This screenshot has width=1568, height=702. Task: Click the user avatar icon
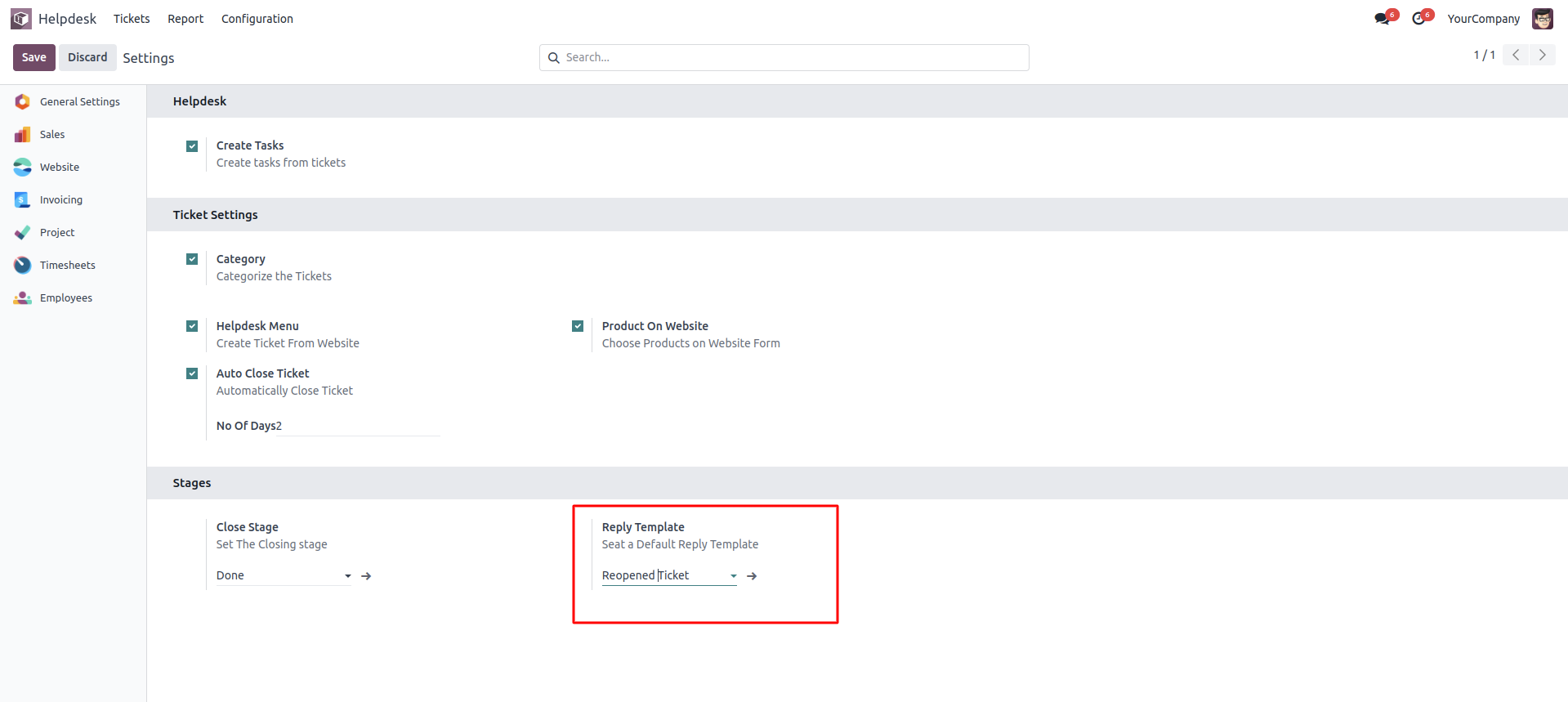point(1542,19)
